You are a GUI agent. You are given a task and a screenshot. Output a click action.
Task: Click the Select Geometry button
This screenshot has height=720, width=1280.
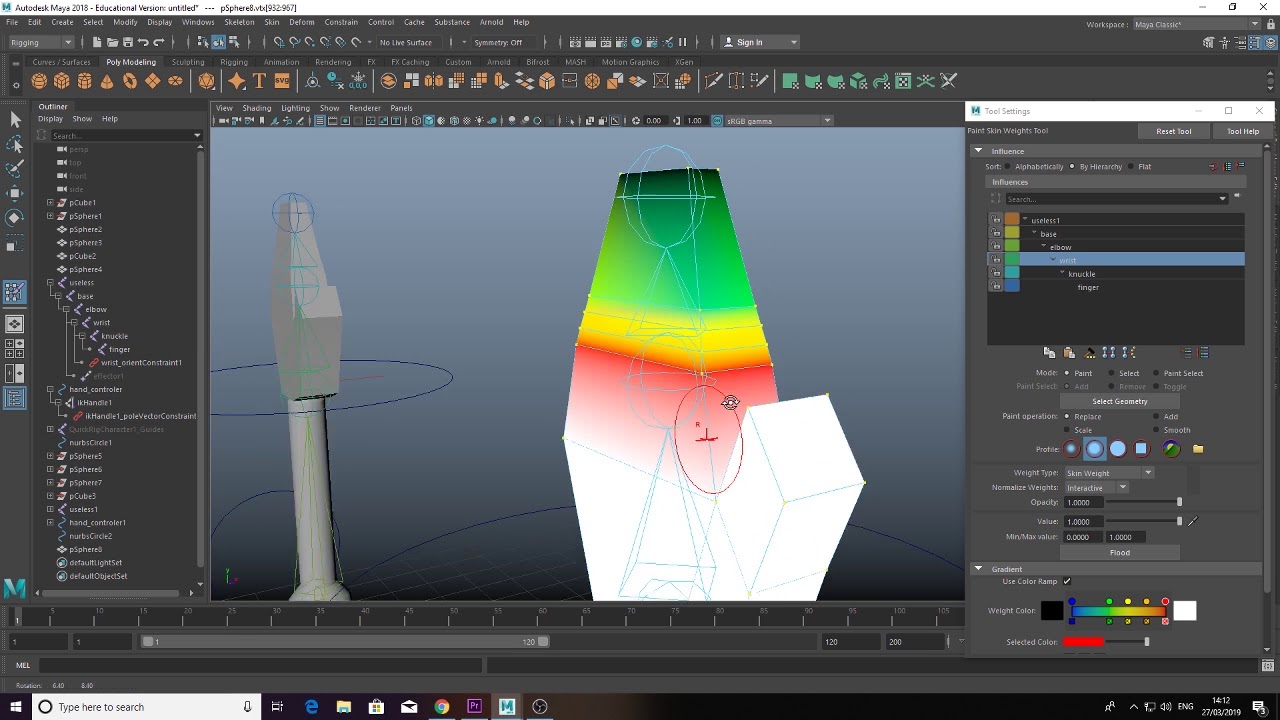point(1119,402)
